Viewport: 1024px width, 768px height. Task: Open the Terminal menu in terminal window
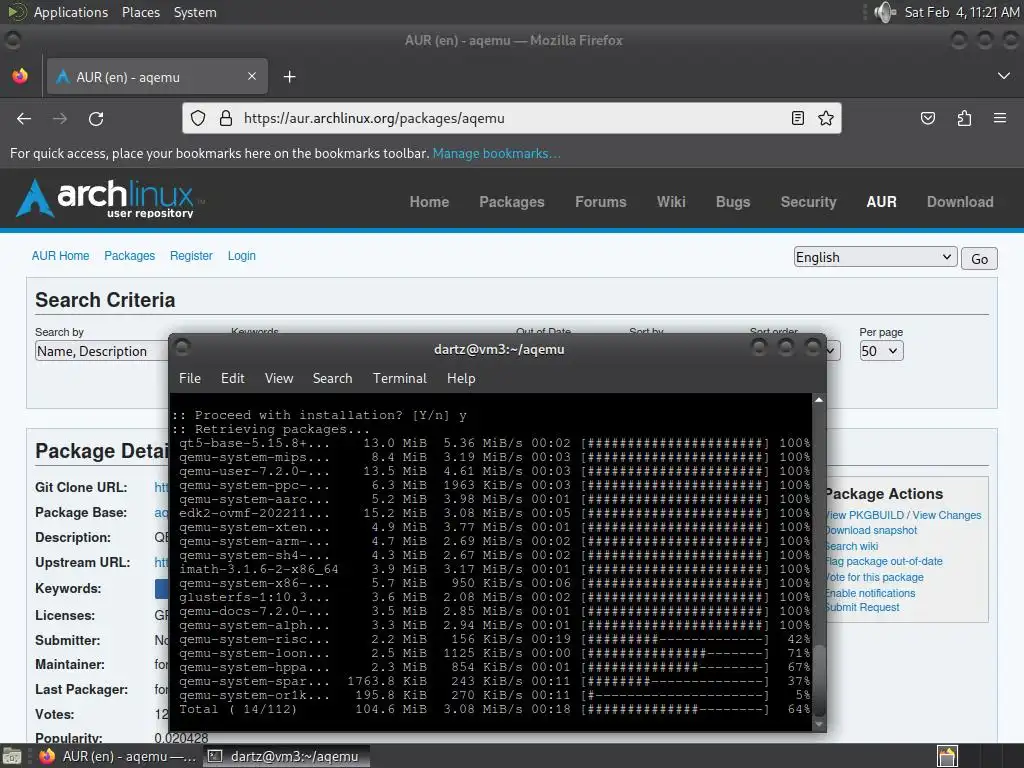coord(400,378)
